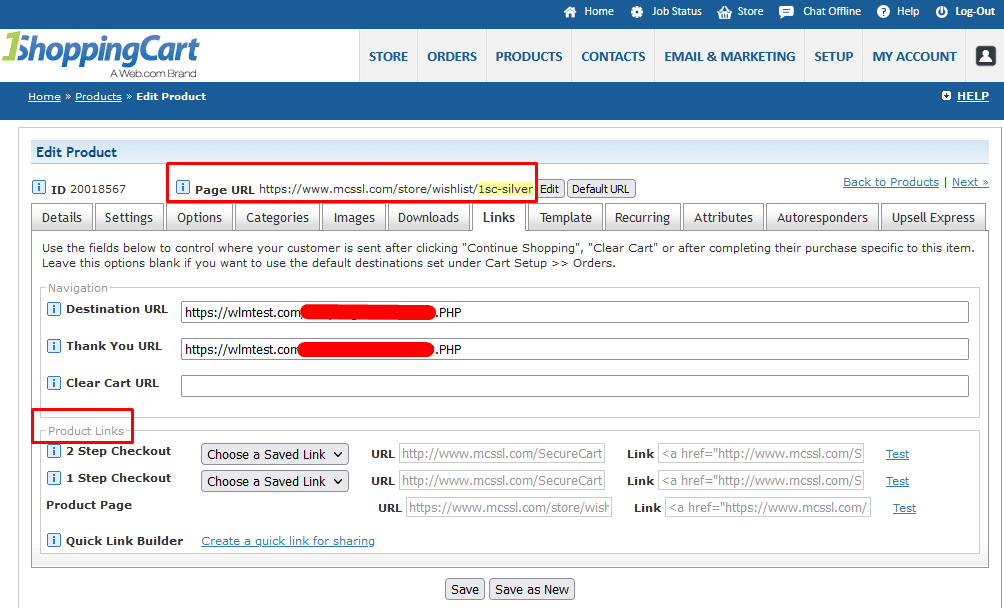Click the 1ShoppingCart logo
The image size is (1004, 608).
[101, 54]
